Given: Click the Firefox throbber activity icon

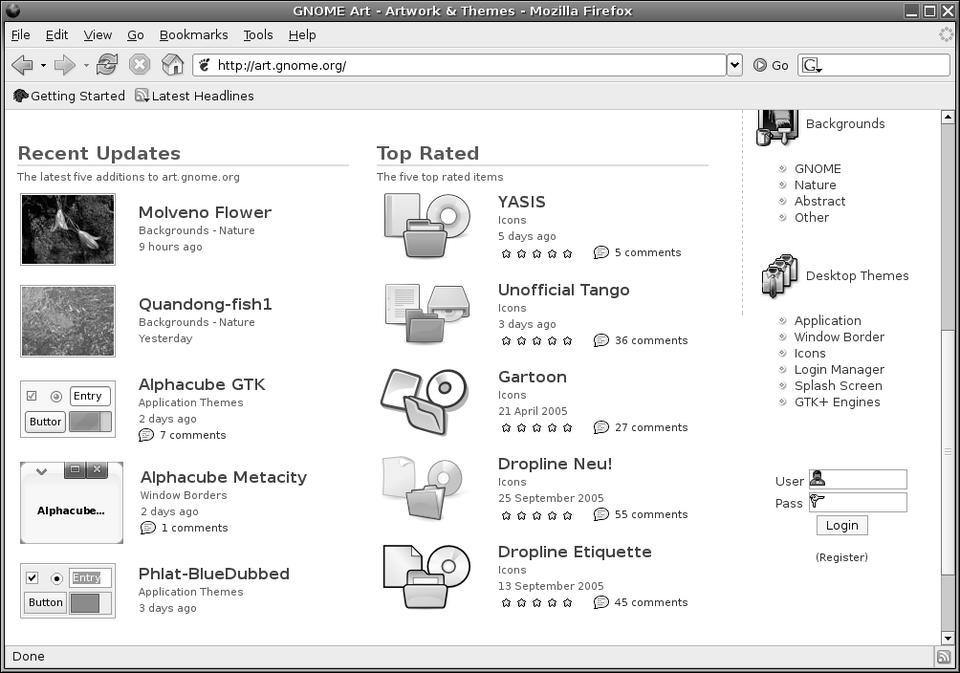Looking at the screenshot, I should click(946, 35).
